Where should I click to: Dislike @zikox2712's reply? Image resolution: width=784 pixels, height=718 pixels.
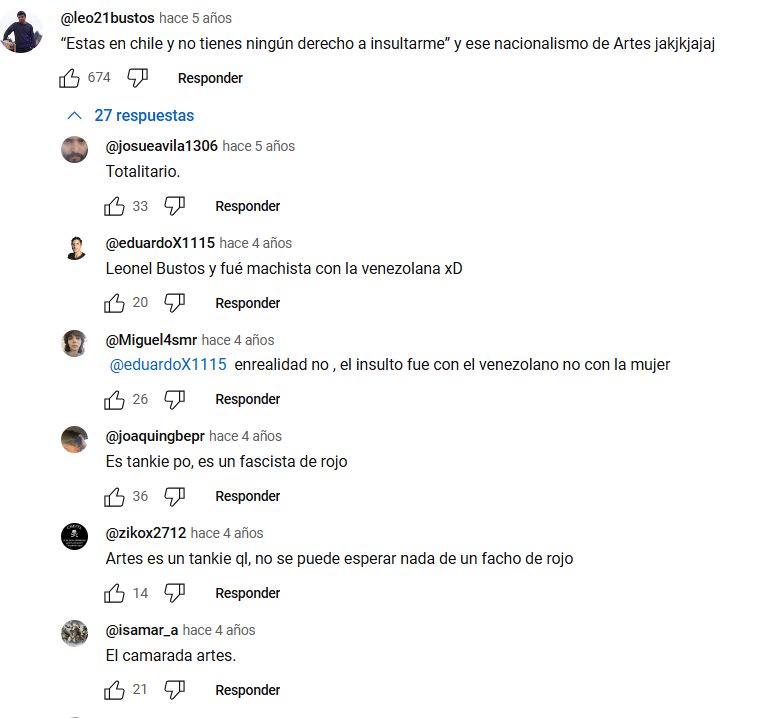[174, 593]
